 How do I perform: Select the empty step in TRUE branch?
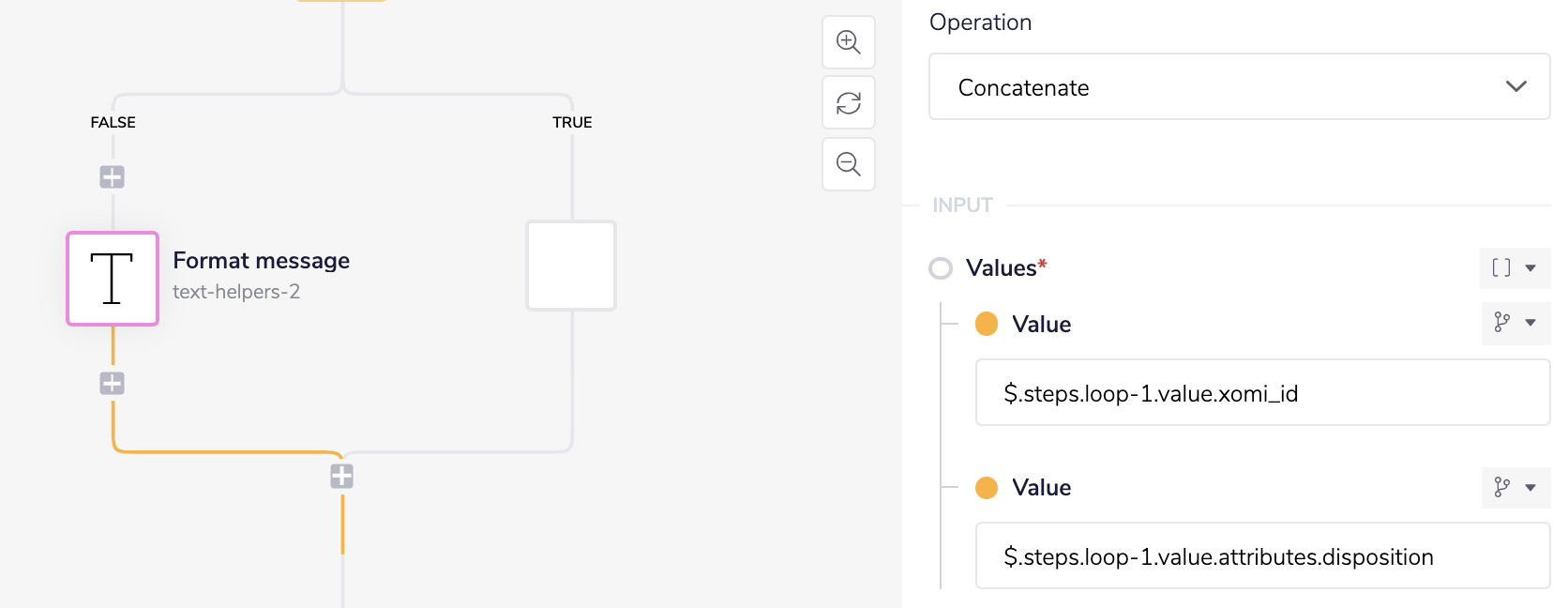[571, 266]
